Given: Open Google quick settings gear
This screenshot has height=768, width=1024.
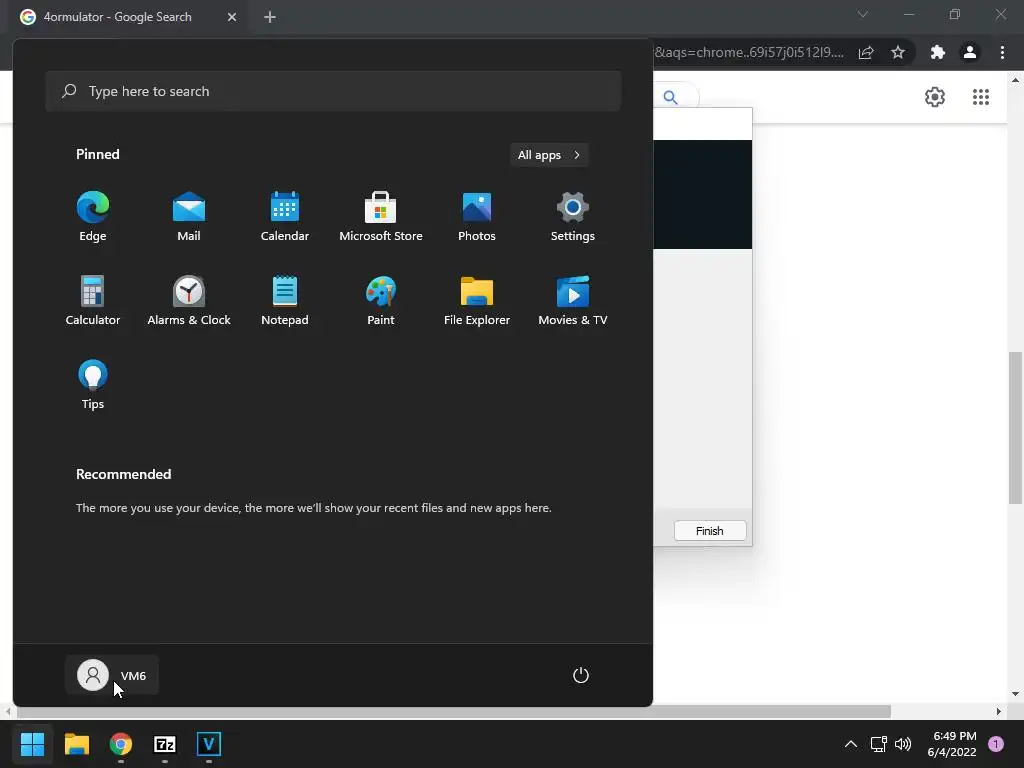Looking at the screenshot, I should tap(935, 97).
